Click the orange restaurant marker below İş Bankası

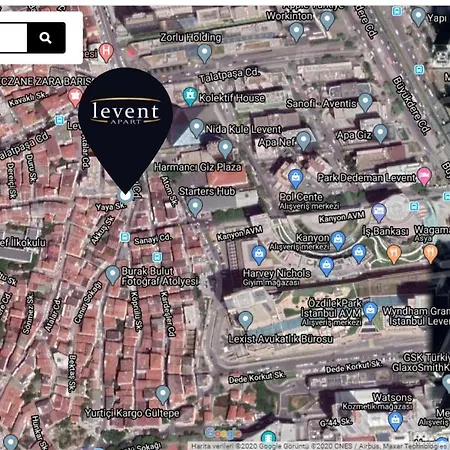click(394, 254)
